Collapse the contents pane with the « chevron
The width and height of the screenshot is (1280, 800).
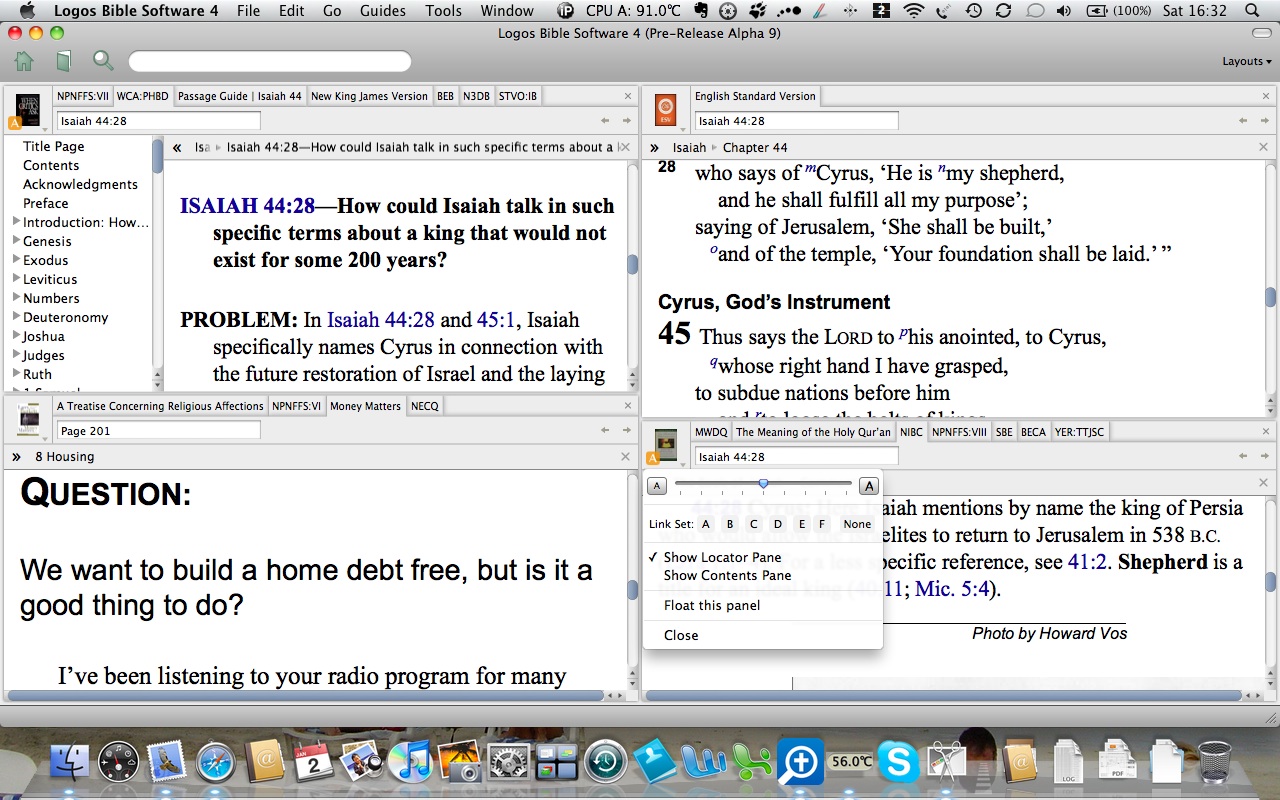(177, 147)
